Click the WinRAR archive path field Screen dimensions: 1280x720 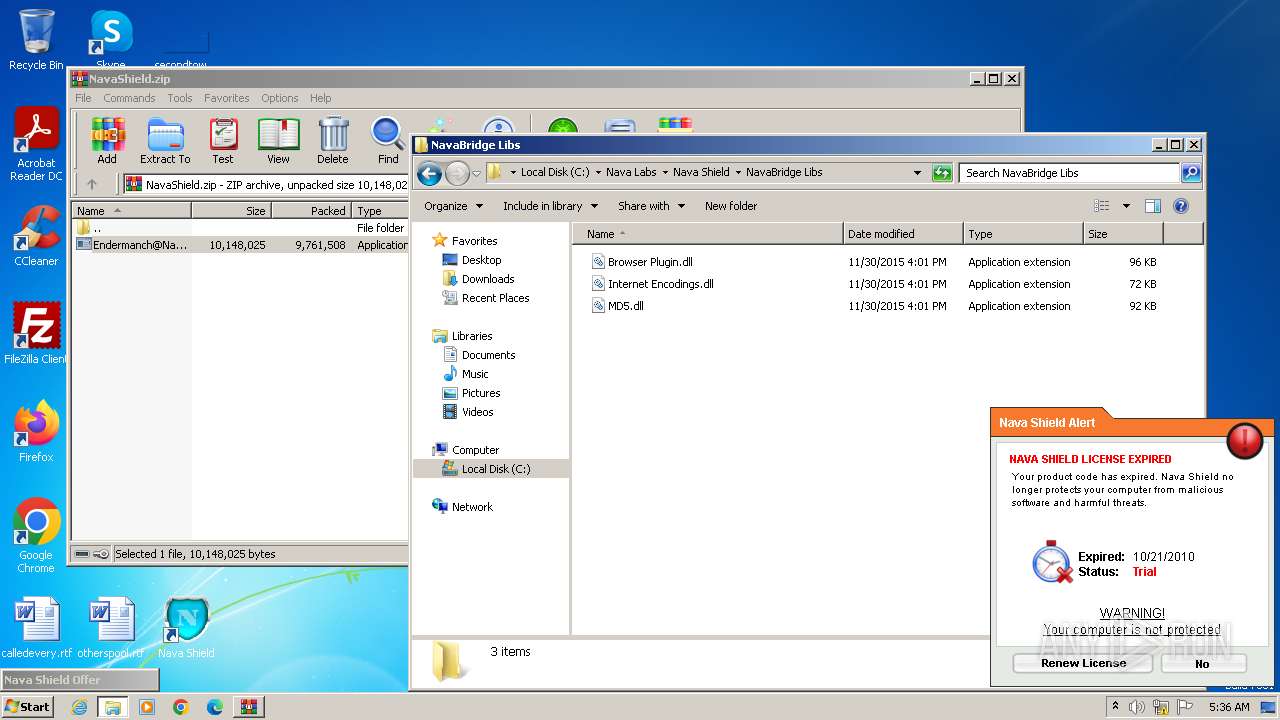[265, 184]
